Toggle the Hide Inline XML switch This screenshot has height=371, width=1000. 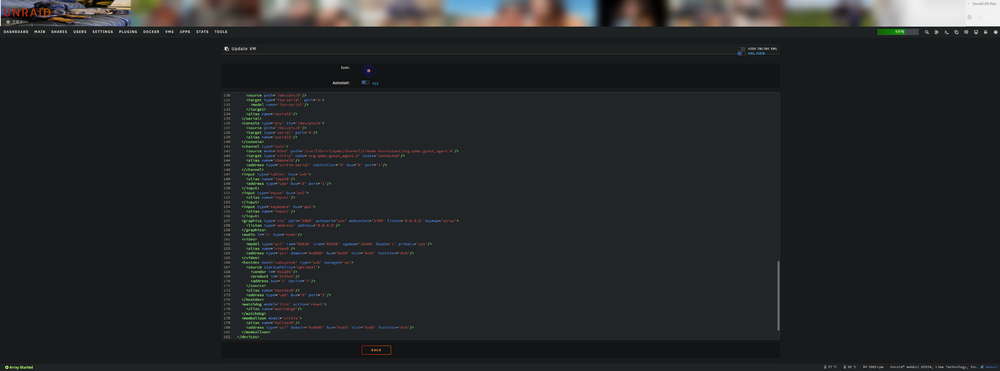tap(742, 48)
